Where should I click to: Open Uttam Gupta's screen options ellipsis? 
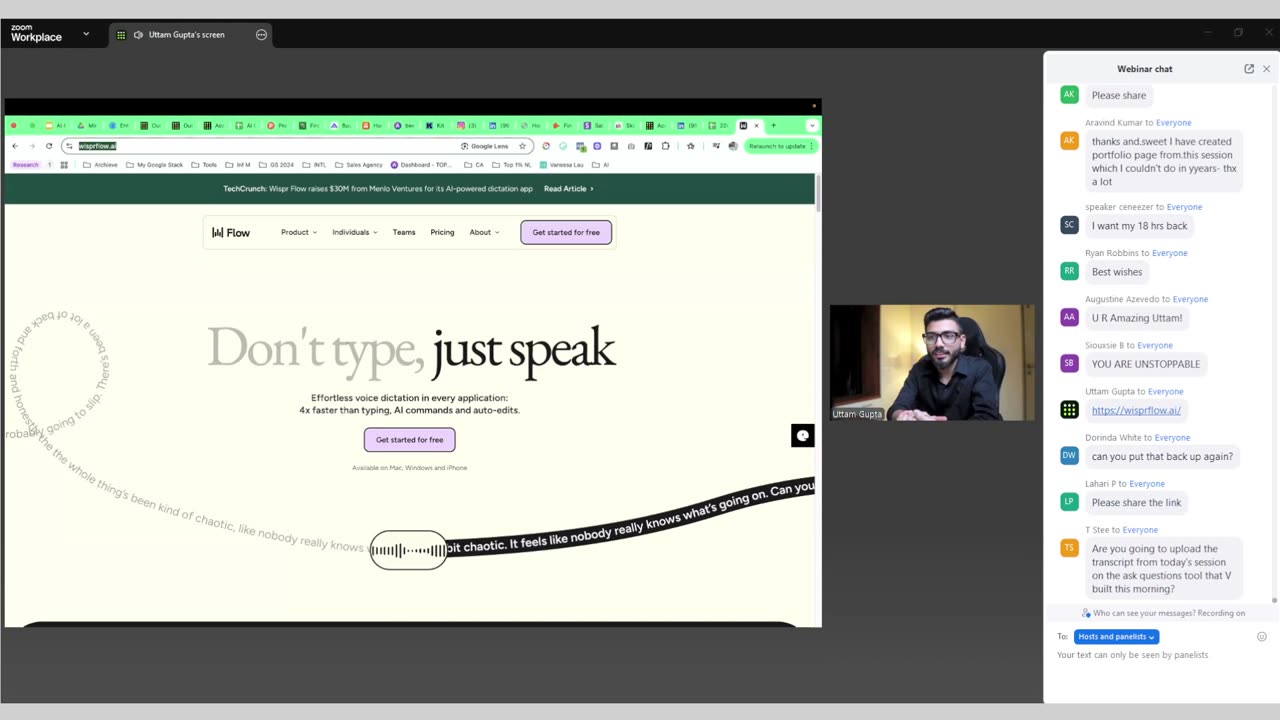[x=261, y=34]
